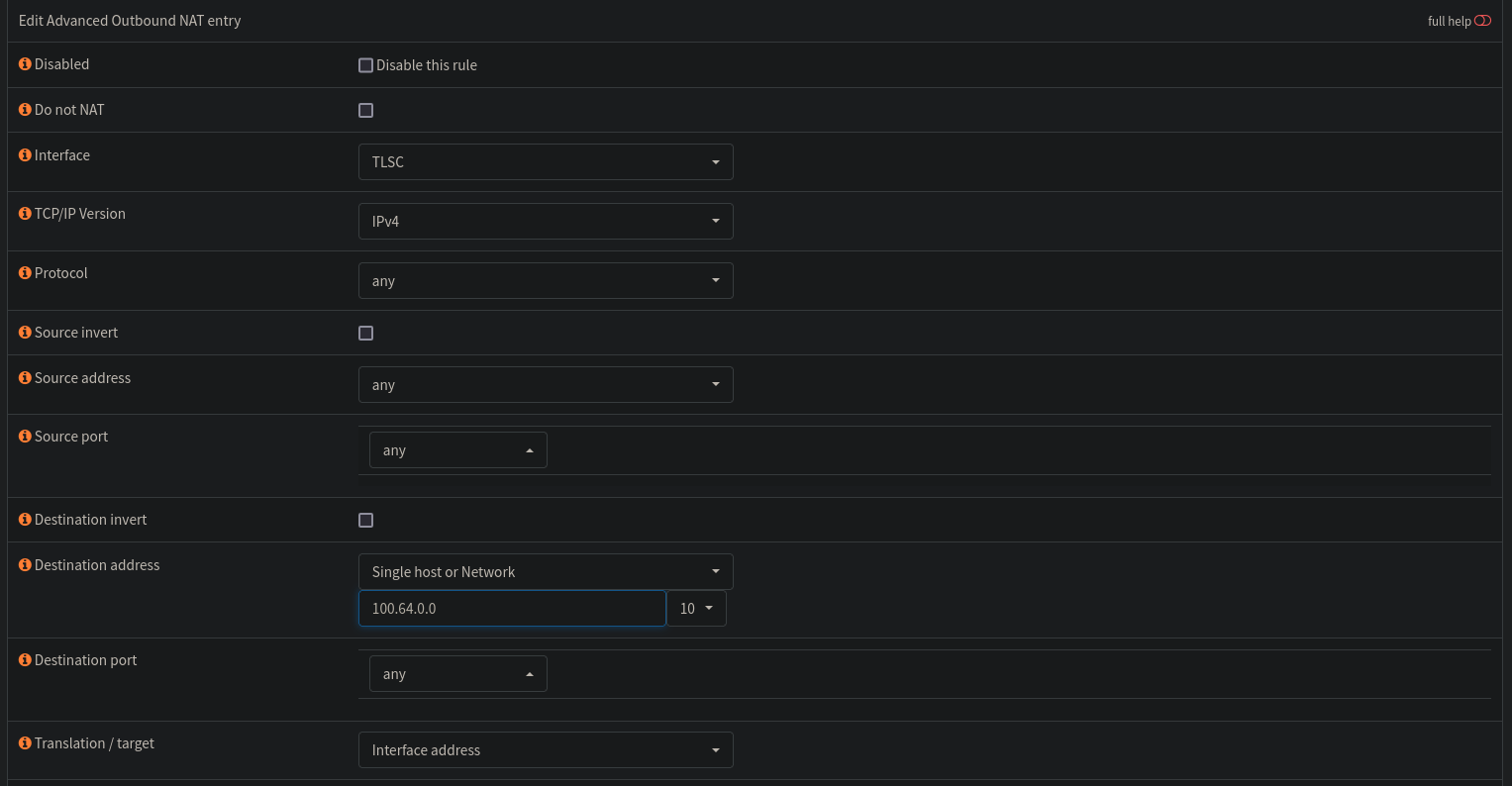Viewport: 1512px width, 786px height.
Task: Expand the Protocol dropdown
Action: tap(546, 281)
